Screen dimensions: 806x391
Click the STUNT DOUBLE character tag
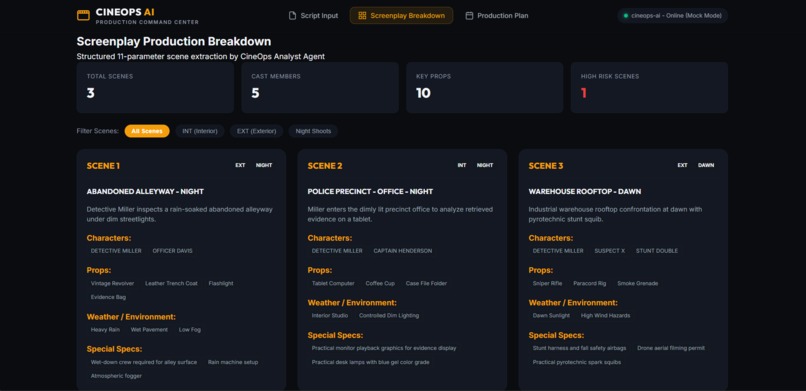tap(657, 251)
